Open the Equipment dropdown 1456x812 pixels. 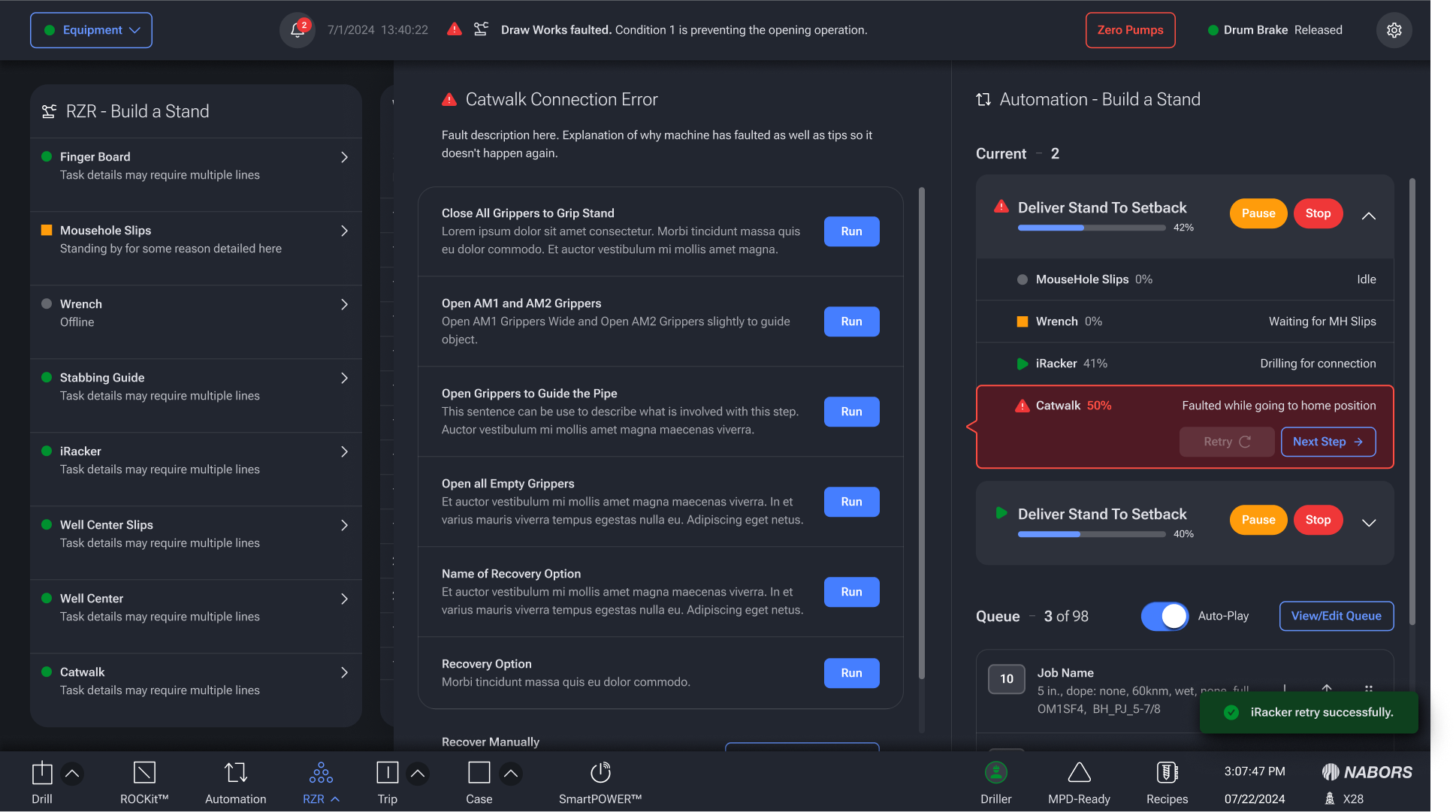[91, 30]
